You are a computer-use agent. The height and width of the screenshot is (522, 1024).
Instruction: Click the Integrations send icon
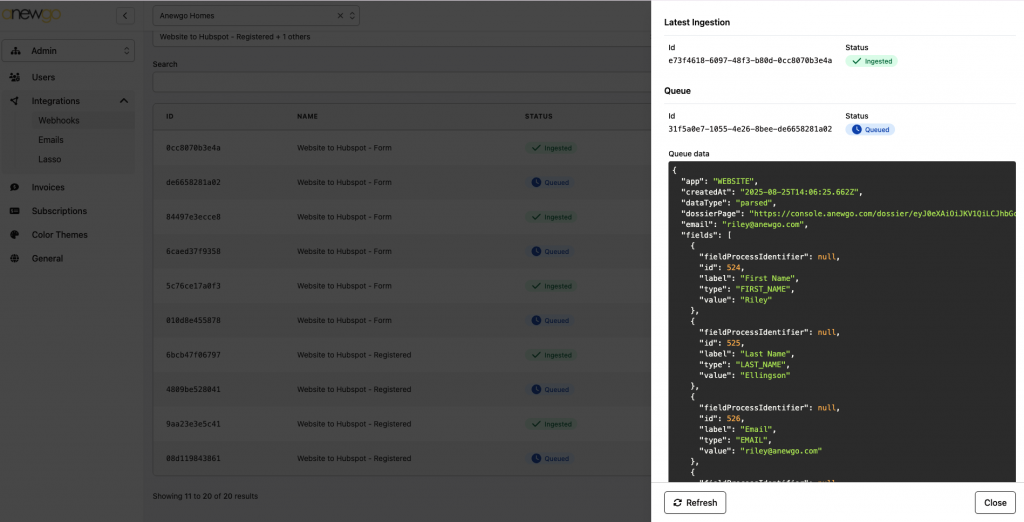(14, 101)
